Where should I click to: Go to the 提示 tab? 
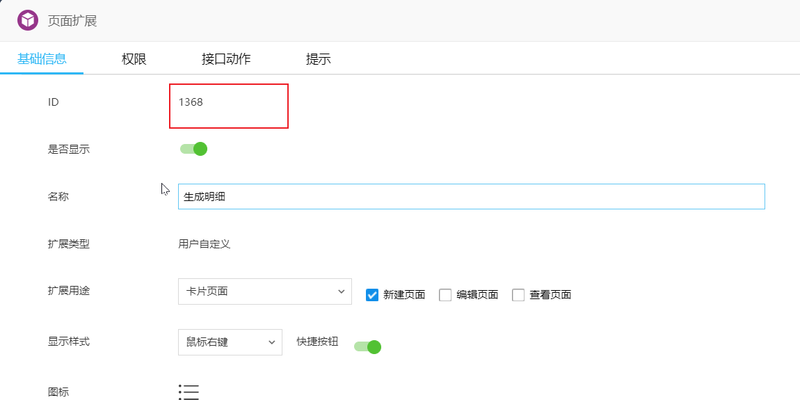(318, 59)
